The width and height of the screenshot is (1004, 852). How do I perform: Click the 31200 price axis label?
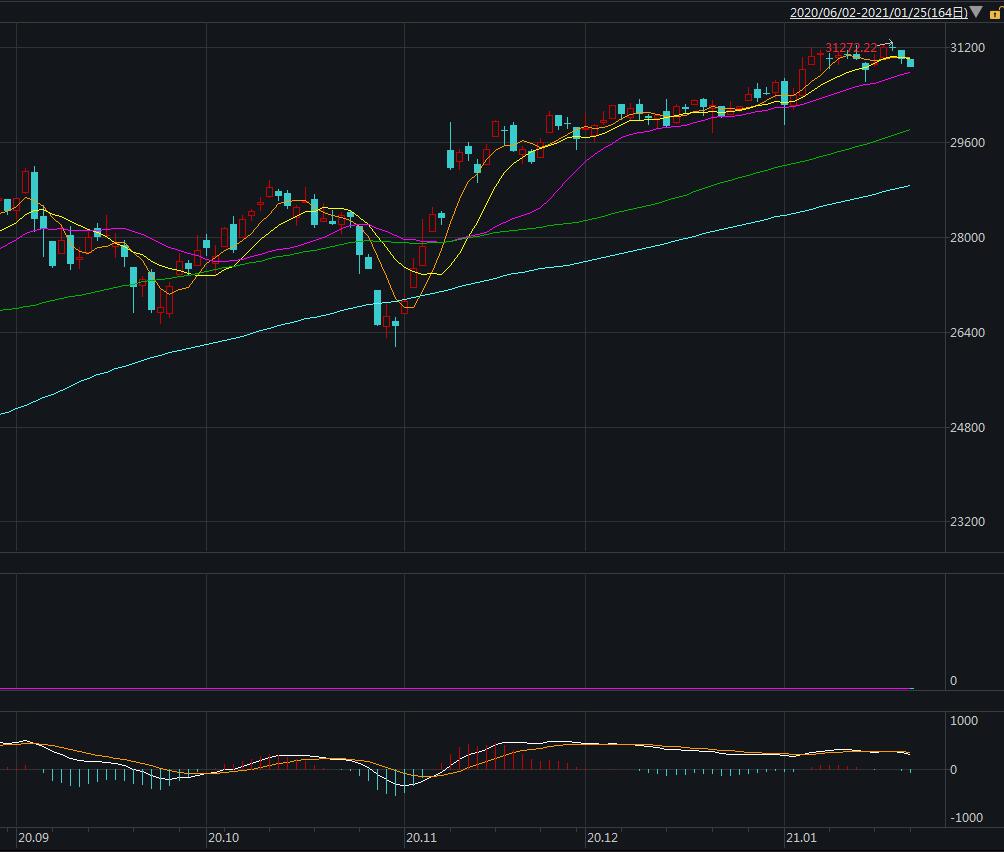click(x=967, y=47)
